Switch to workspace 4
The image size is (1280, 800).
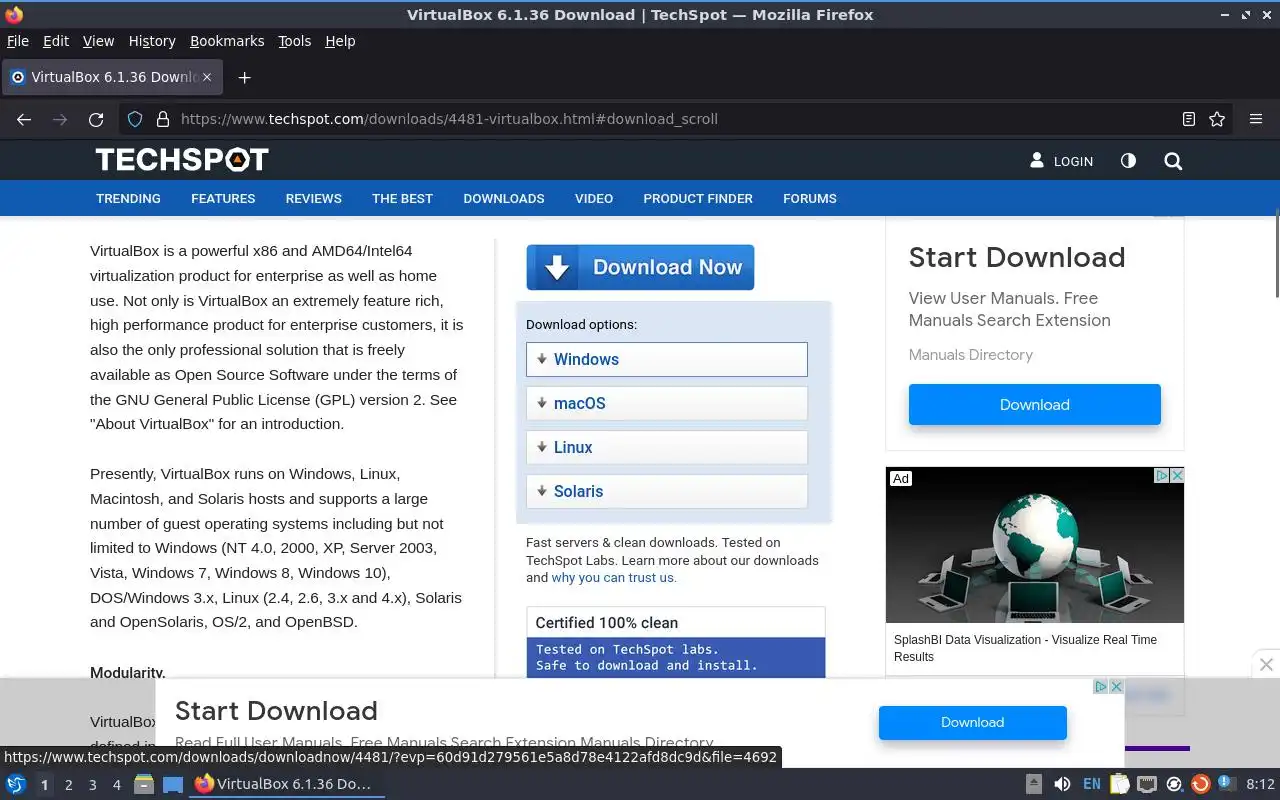pos(117,785)
